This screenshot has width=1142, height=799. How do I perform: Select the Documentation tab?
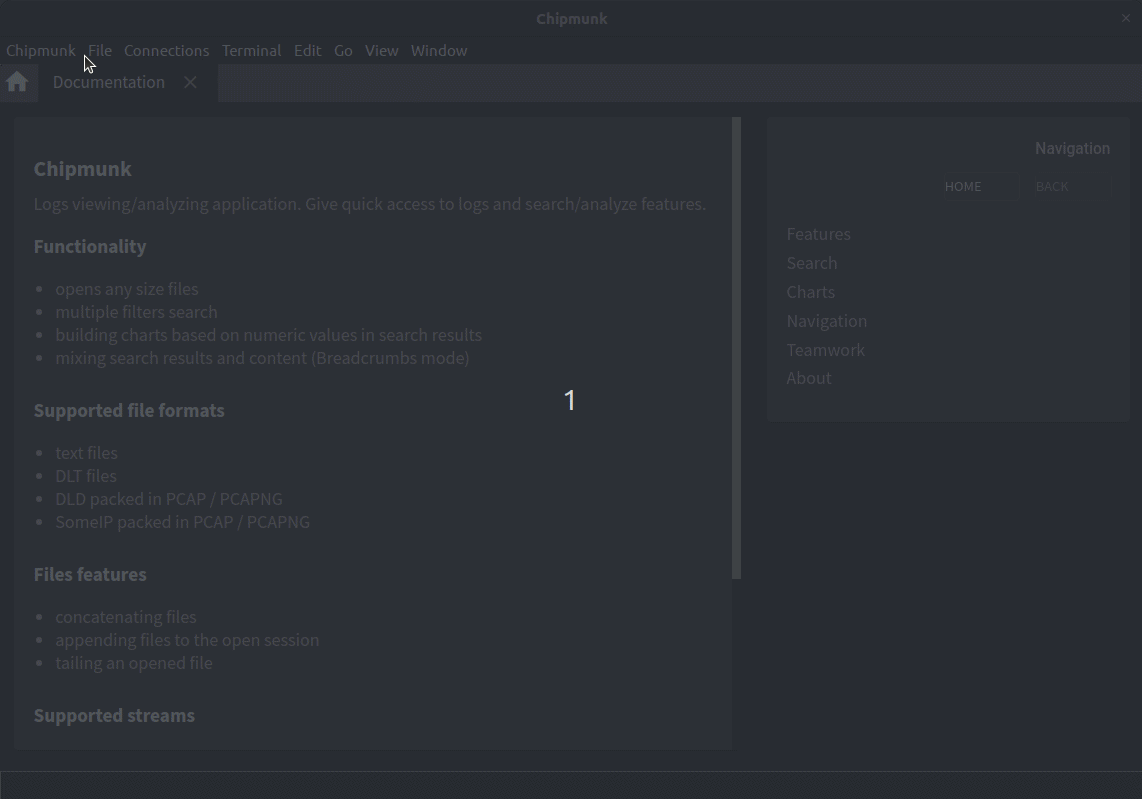click(109, 82)
